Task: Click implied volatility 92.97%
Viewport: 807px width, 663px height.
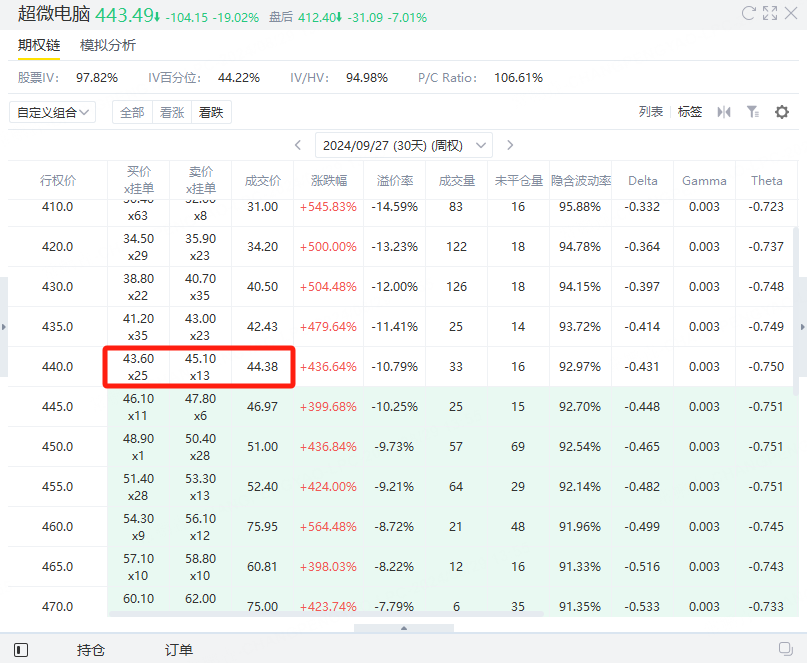Action: click(x=580, y=367)
